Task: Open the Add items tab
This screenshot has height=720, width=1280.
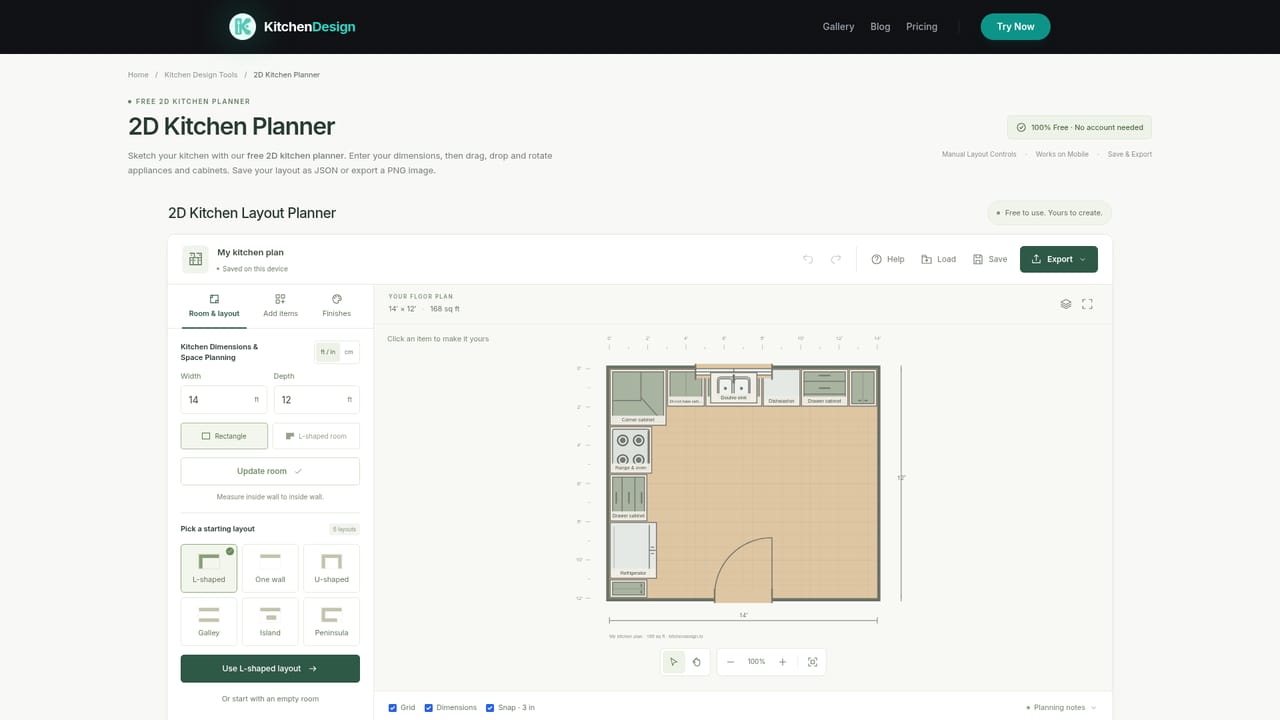Action: coord(280,306)
